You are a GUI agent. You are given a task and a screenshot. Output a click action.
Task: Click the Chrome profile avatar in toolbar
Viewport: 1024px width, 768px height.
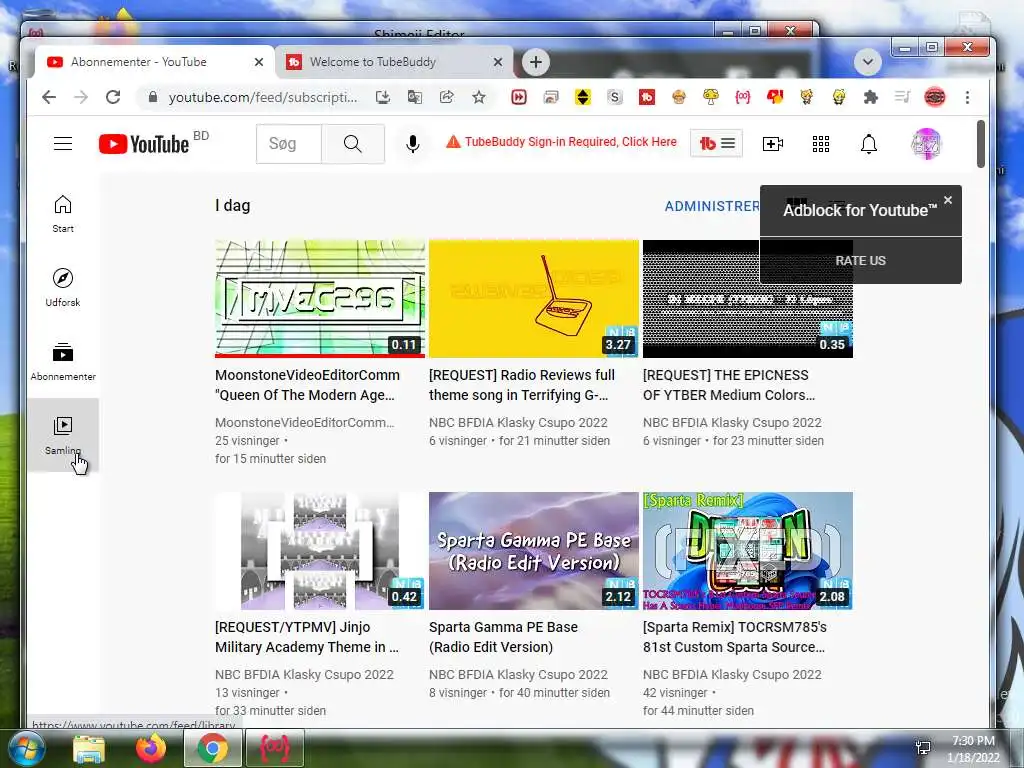(x=935, y=97)
